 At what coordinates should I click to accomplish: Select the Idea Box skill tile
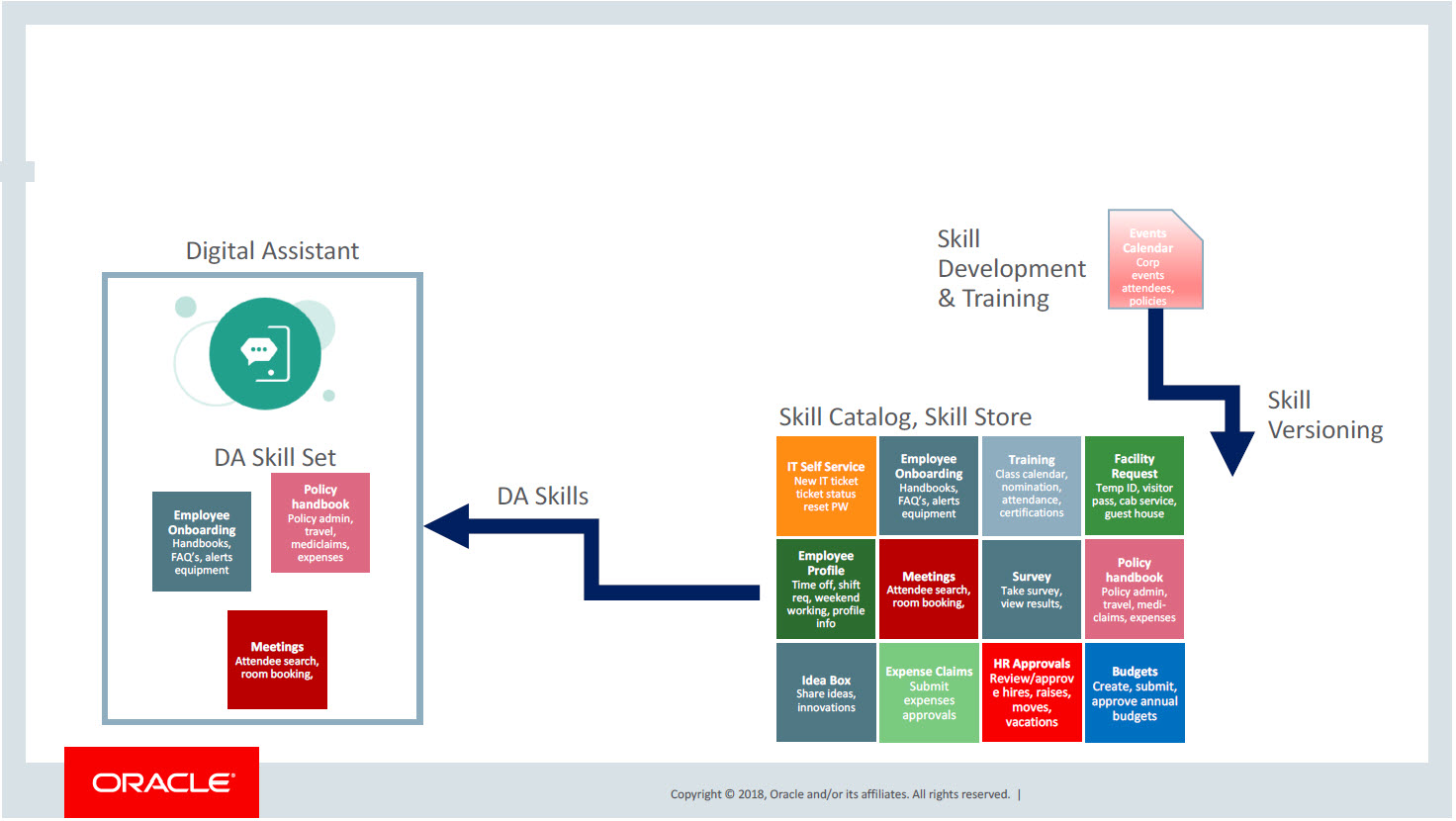pyautogui.click(x=826, y=692)
